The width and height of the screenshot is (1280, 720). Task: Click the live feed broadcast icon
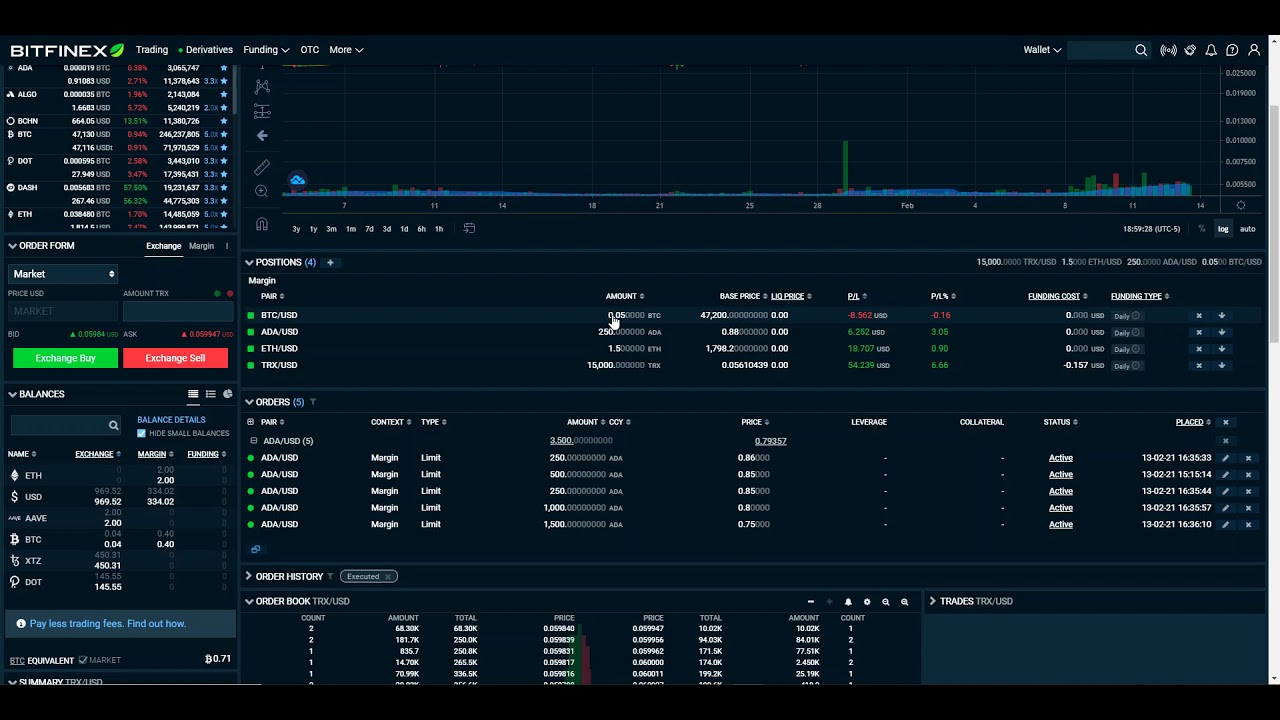point(1168,50)
